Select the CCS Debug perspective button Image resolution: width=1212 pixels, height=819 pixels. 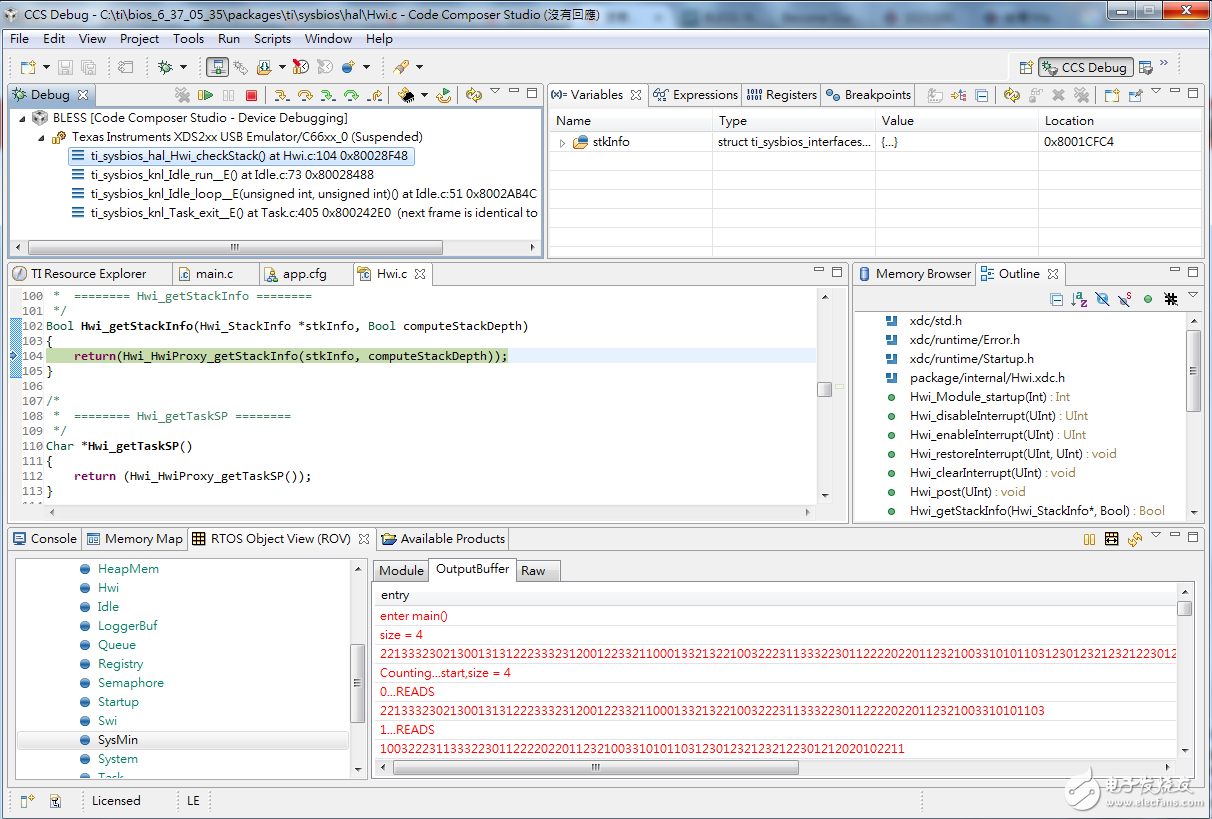(x=1085, y=67)
